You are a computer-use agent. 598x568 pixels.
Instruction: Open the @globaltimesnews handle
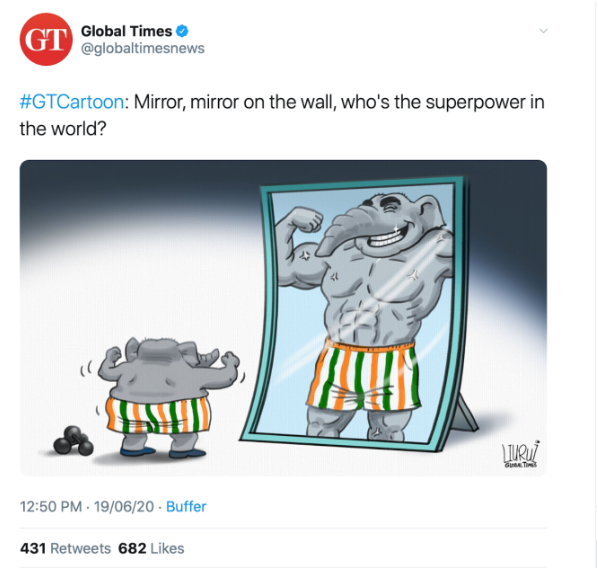pos(143,48)
